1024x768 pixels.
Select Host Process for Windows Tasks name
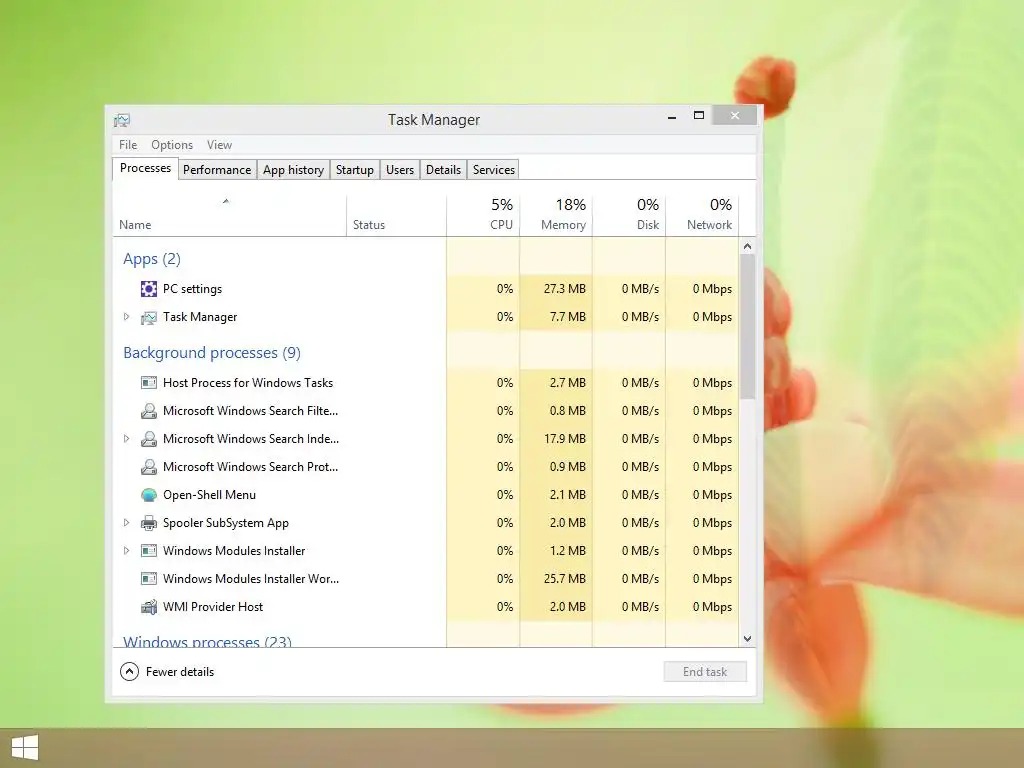(248, 383)
